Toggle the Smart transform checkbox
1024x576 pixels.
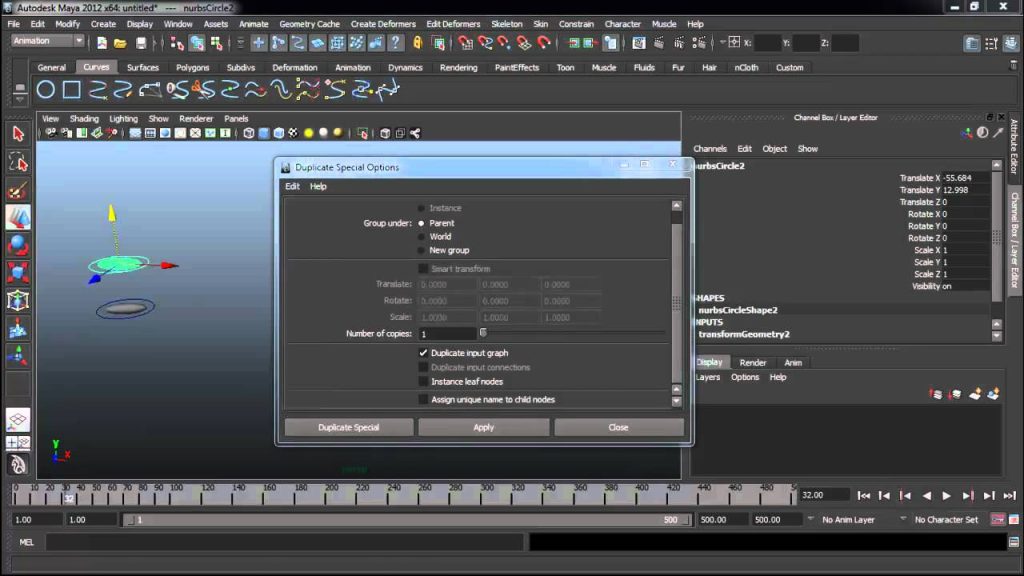423,269
